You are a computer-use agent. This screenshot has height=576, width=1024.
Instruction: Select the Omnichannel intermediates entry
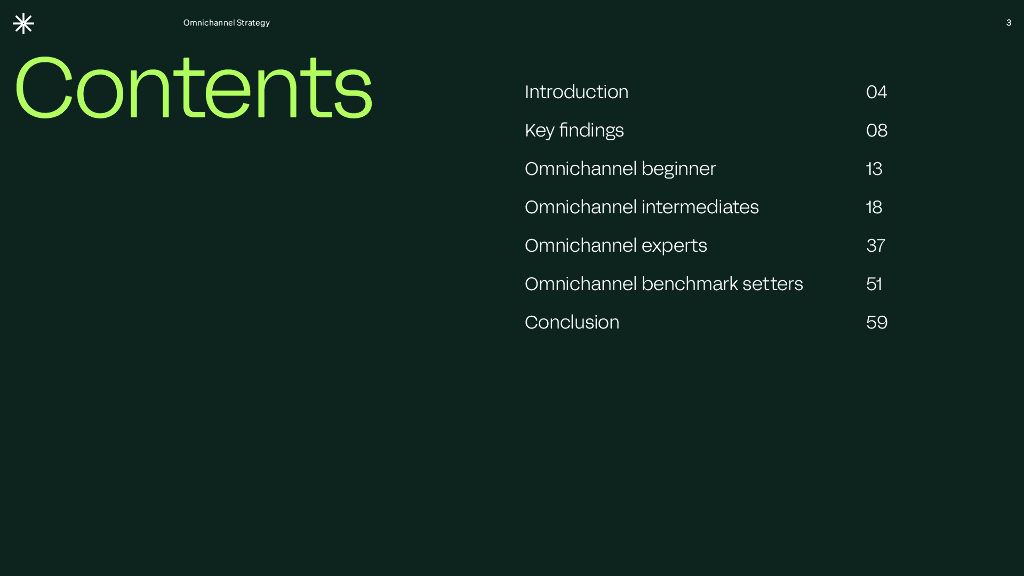pyautogui.click(x=641, y=207)
